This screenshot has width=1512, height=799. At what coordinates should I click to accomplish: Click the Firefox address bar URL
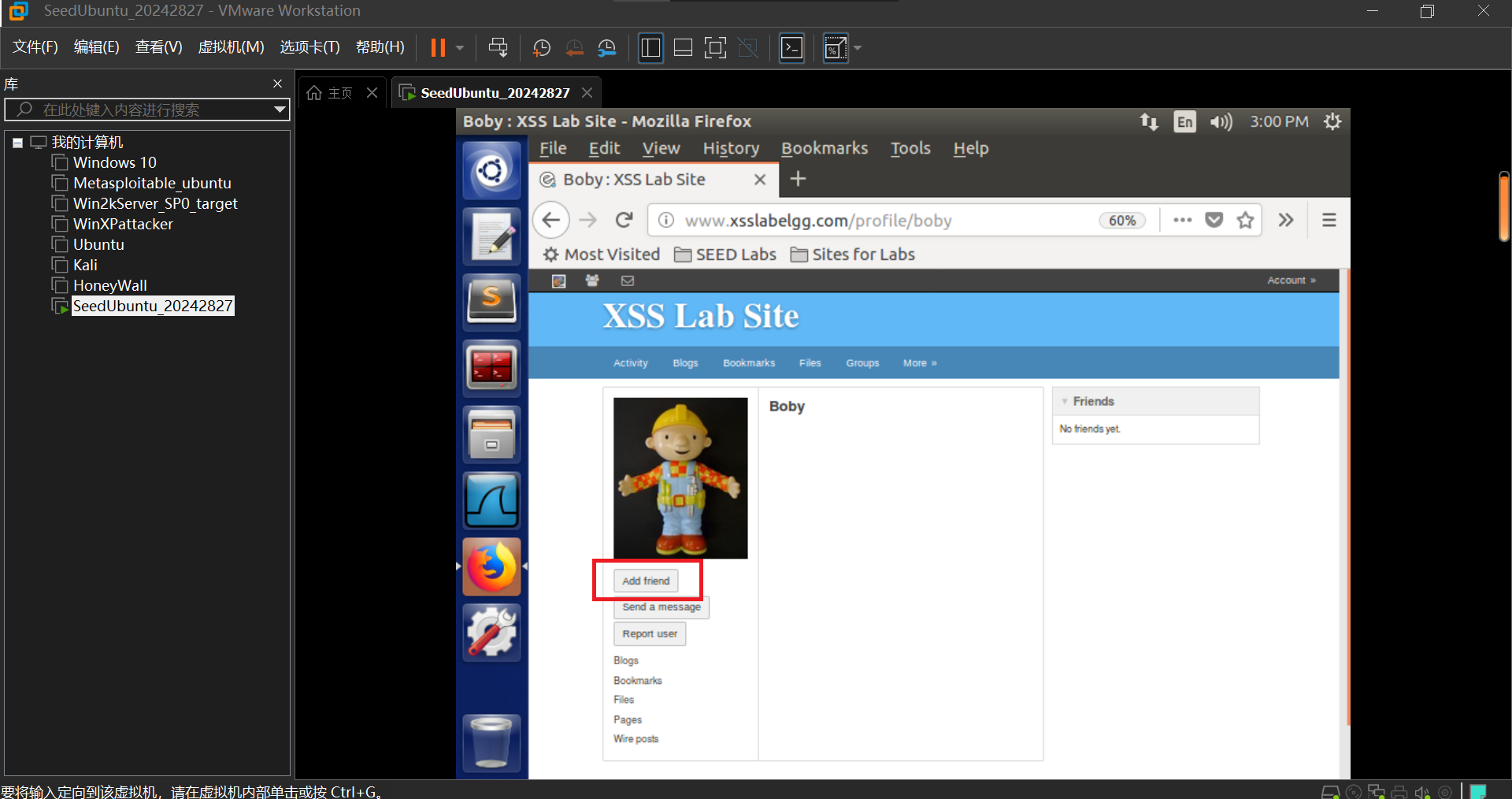pyautogui.click(x=818, y=221)
